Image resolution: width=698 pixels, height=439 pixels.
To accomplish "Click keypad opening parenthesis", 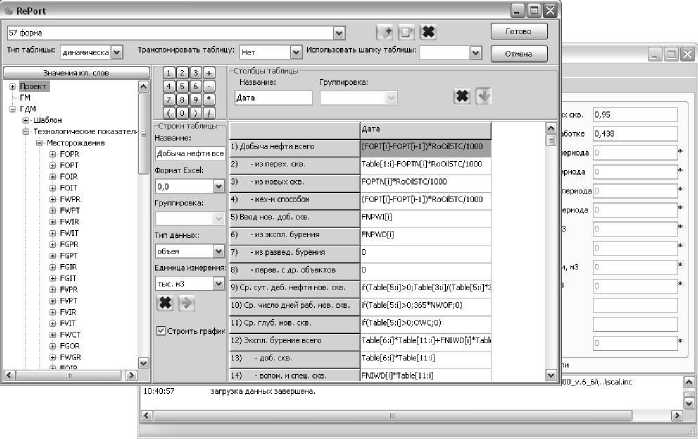I will (169, 113).
